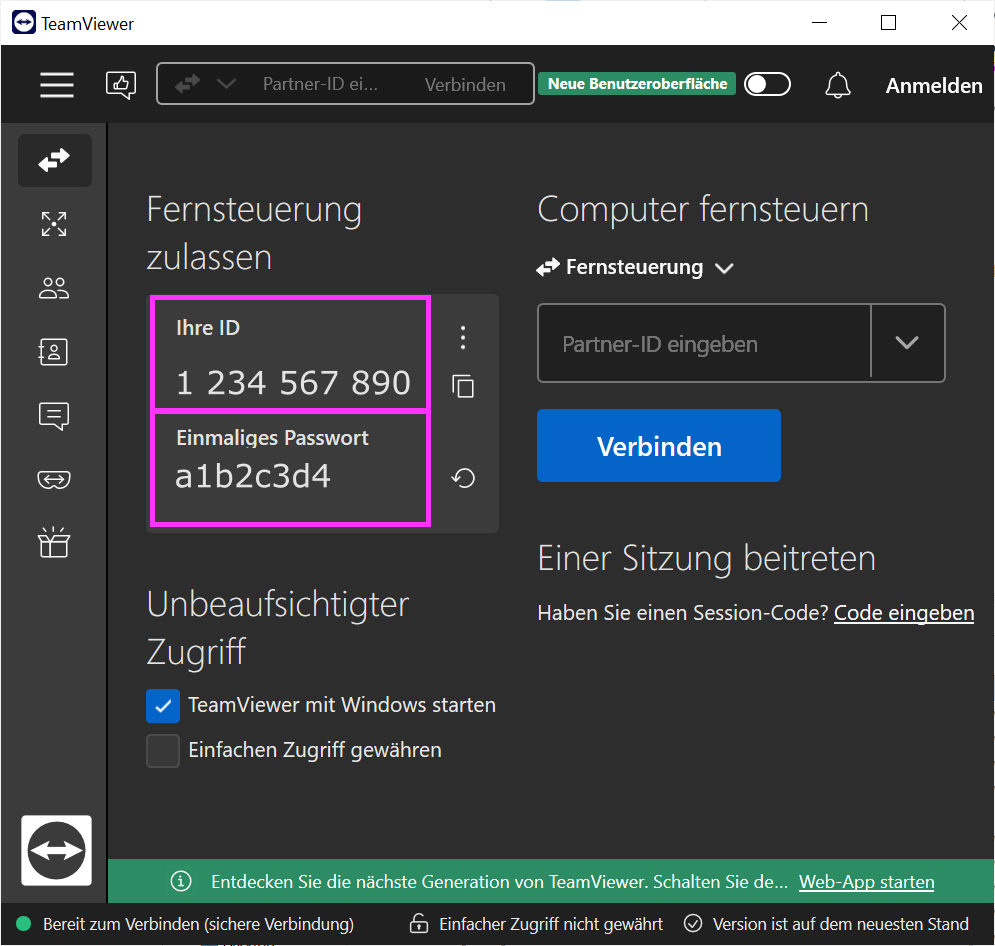Open the Augmented Reality headset sidebar icon
Image resolution: width=995 pixels, height=946 pixels.
point(54,480)
